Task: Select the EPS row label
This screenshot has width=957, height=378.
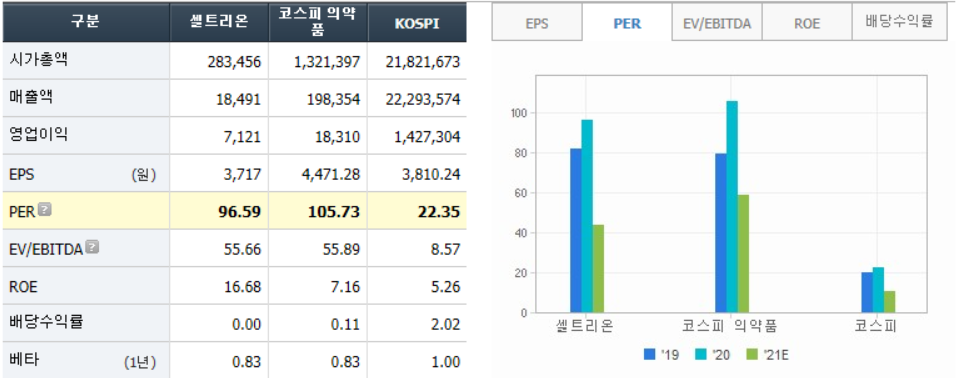Action: (x=22, y=175)
